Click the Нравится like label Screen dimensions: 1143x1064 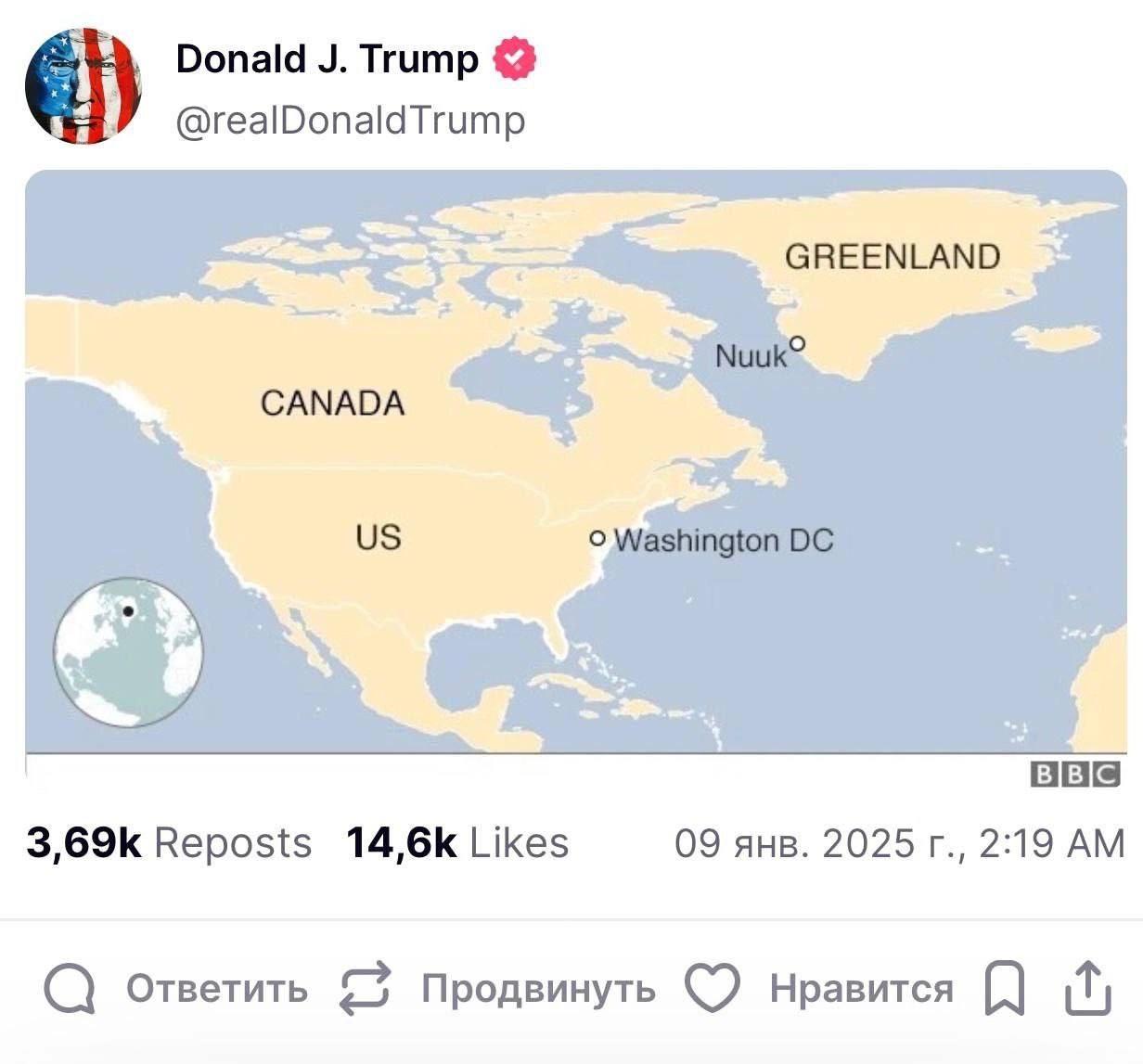tap(861, 989)
